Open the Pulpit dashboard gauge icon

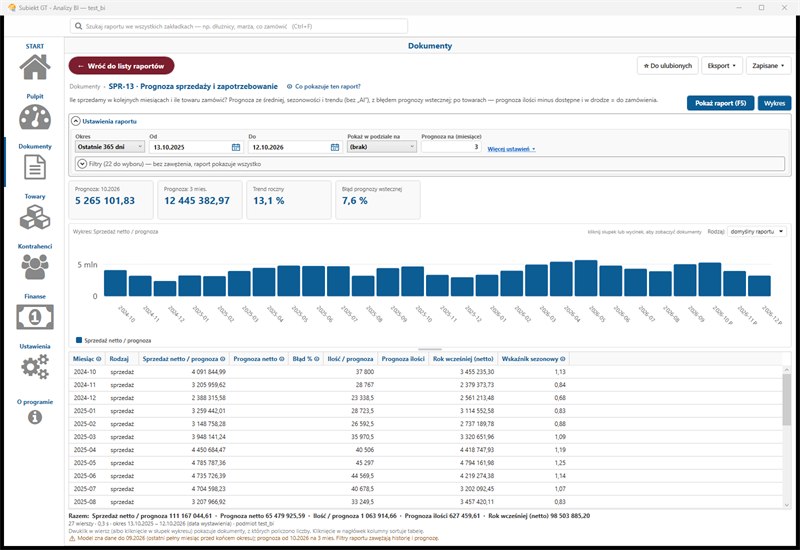click(35, 117)
